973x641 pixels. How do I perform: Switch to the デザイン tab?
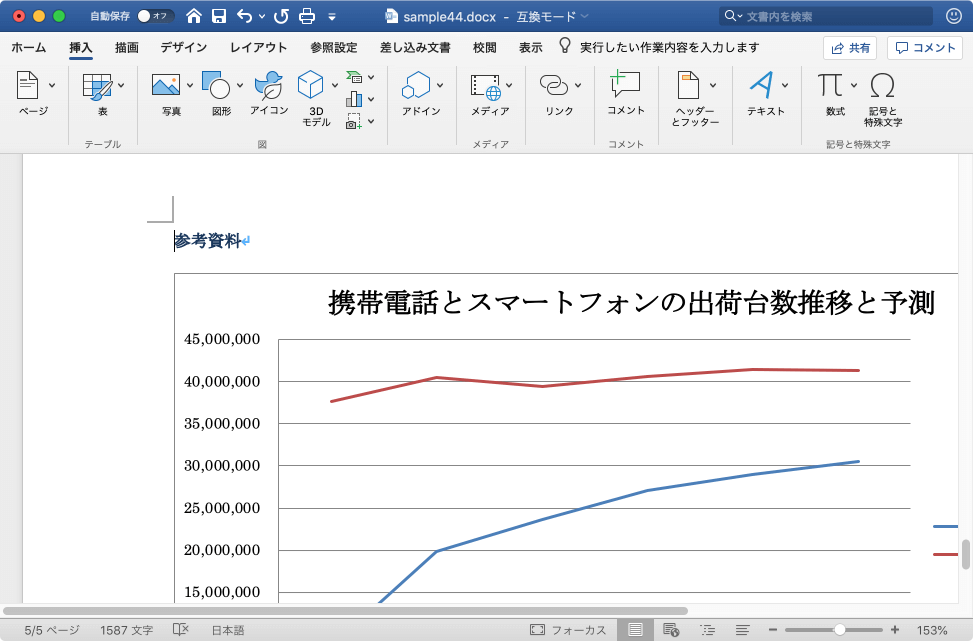pyautogui.click(x=184, y=48)
